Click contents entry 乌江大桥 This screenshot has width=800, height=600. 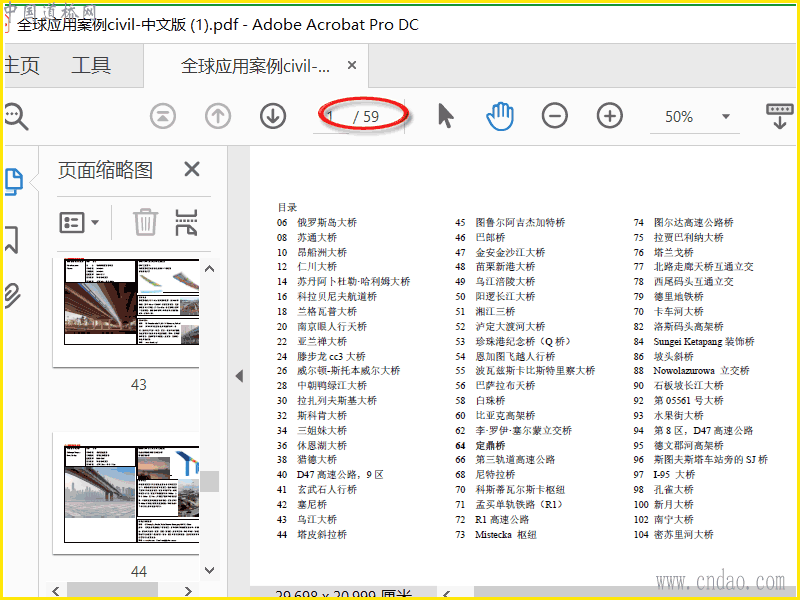click(x=317, y=519)
